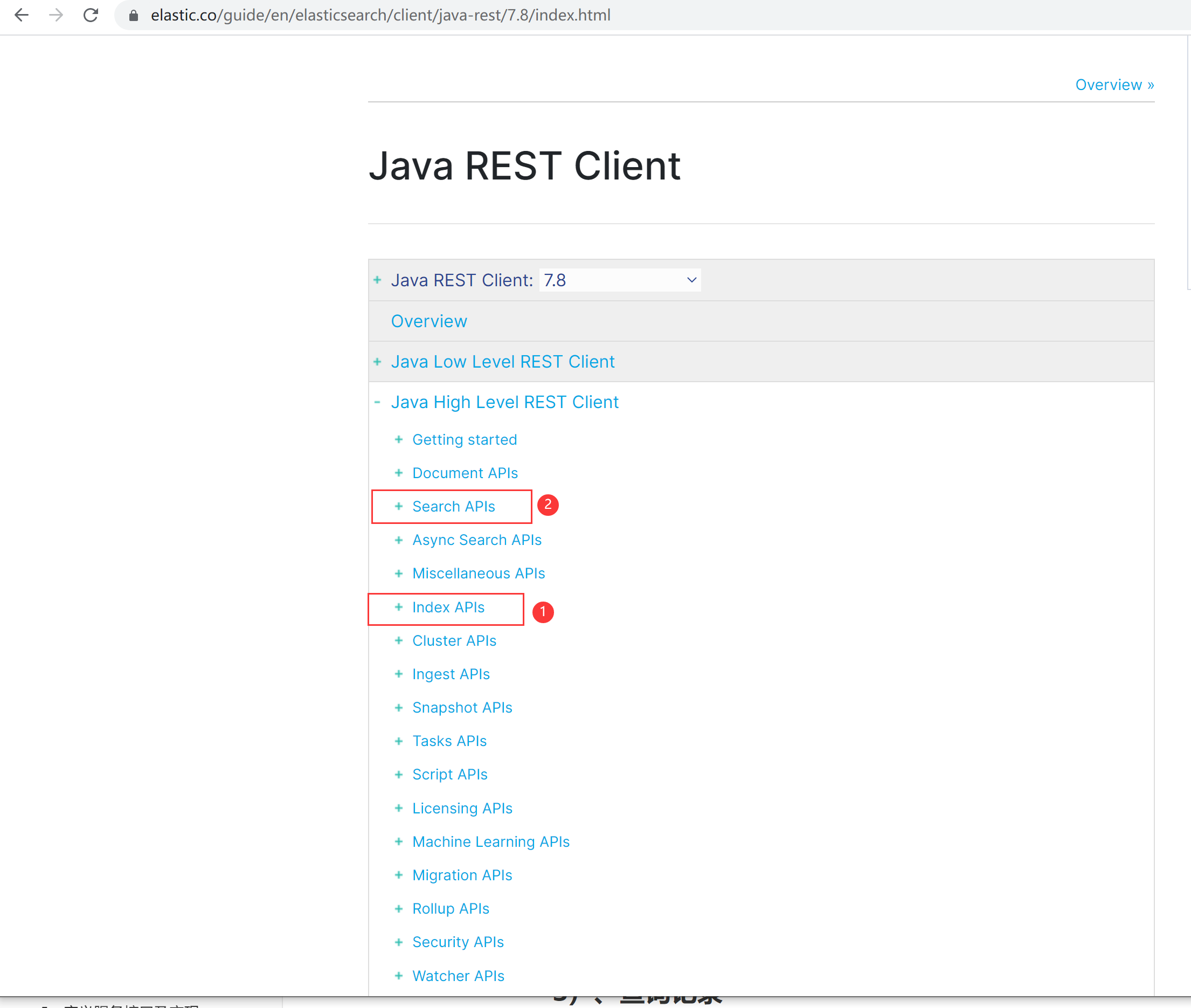Expand the Script APIs plus icon
Screen dimensions: 1191x1008
click(399, 774)
